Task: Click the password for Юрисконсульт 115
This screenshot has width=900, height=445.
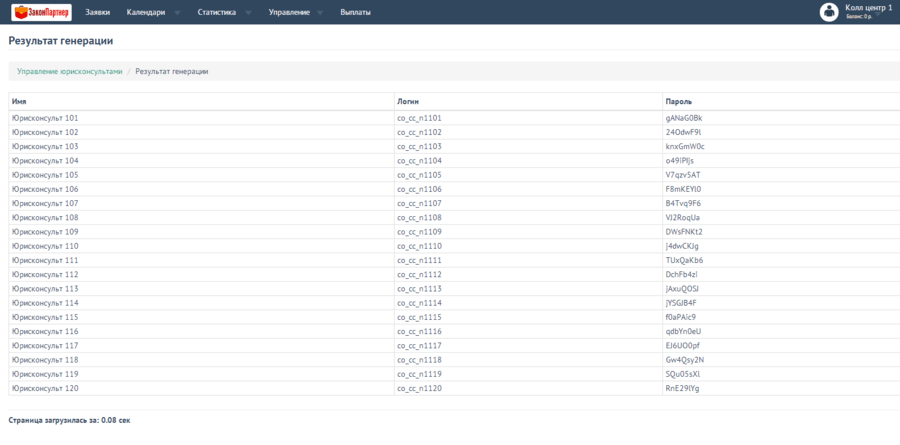Action: (681, 317)
